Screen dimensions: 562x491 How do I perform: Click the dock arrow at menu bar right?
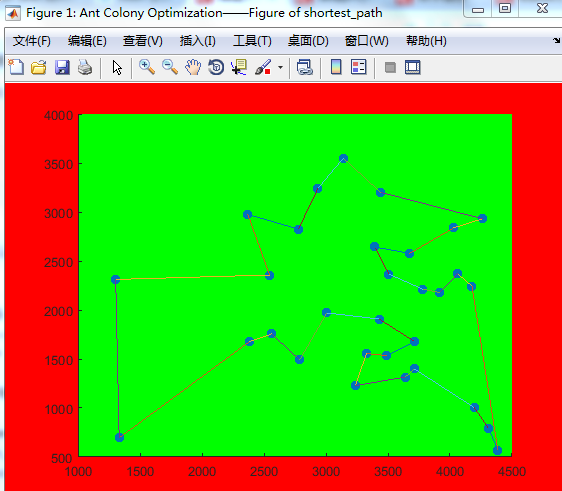point(557,40)
